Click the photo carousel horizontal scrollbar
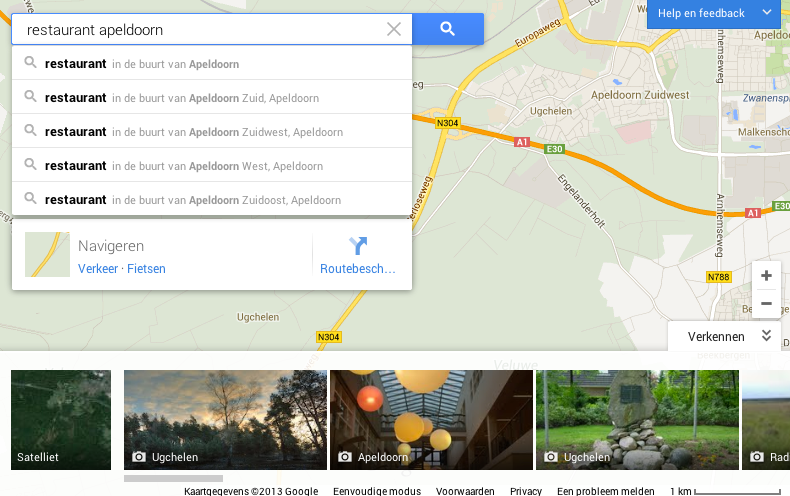Viewport: 790px width, 496px height. [x=173, y=478]
